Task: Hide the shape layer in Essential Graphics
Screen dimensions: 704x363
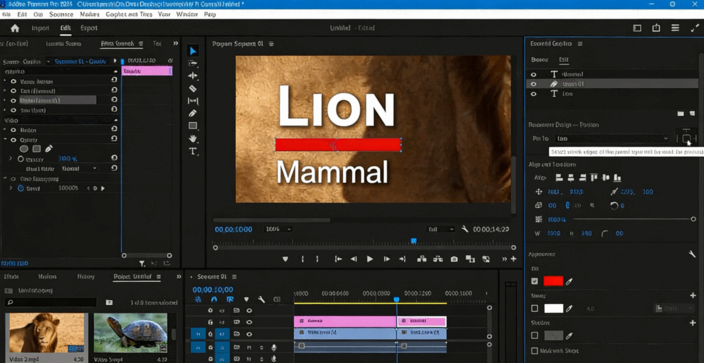Action: [x=533, y=84]
